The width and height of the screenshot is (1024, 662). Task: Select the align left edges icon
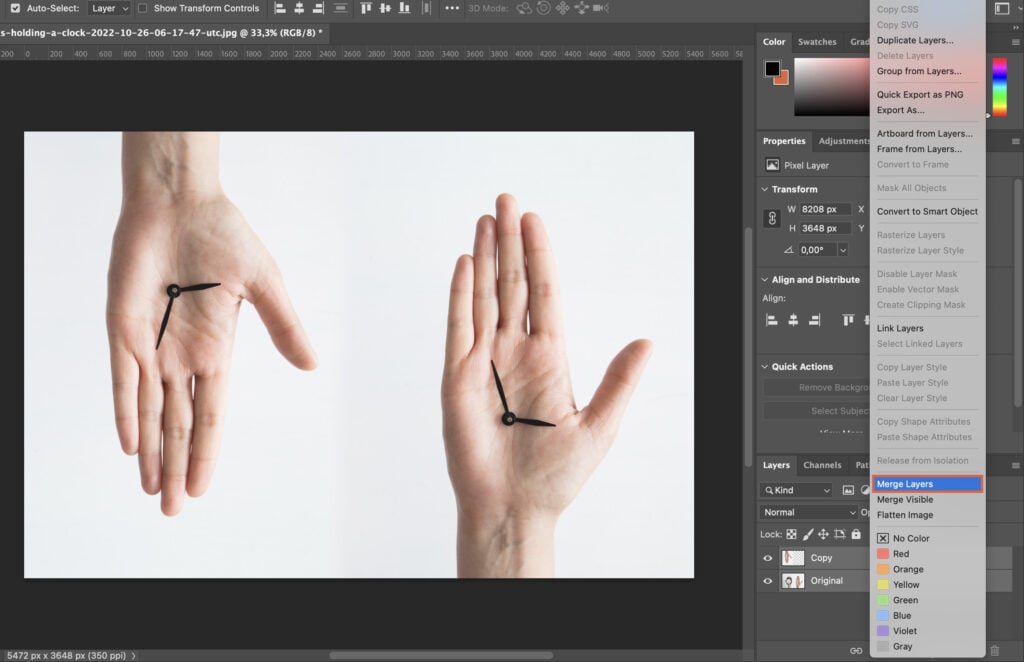point(771,319)
